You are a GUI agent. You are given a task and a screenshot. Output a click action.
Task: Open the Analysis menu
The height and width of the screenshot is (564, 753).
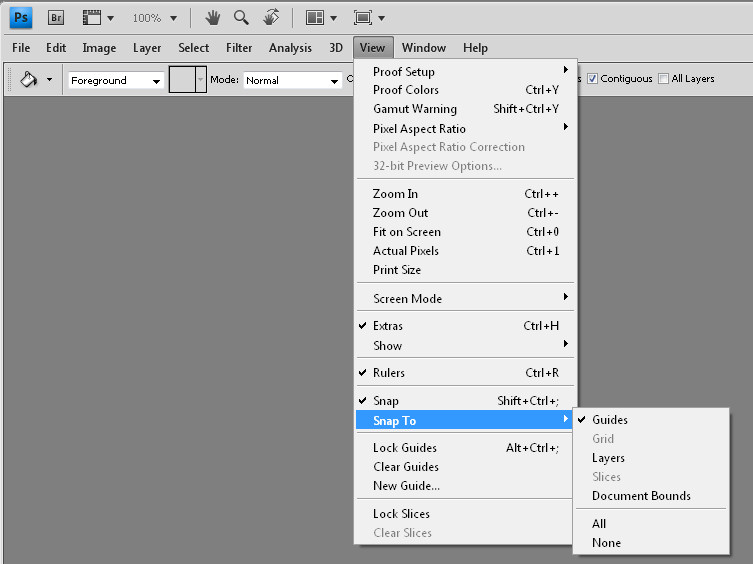click(x=290, y=48)
